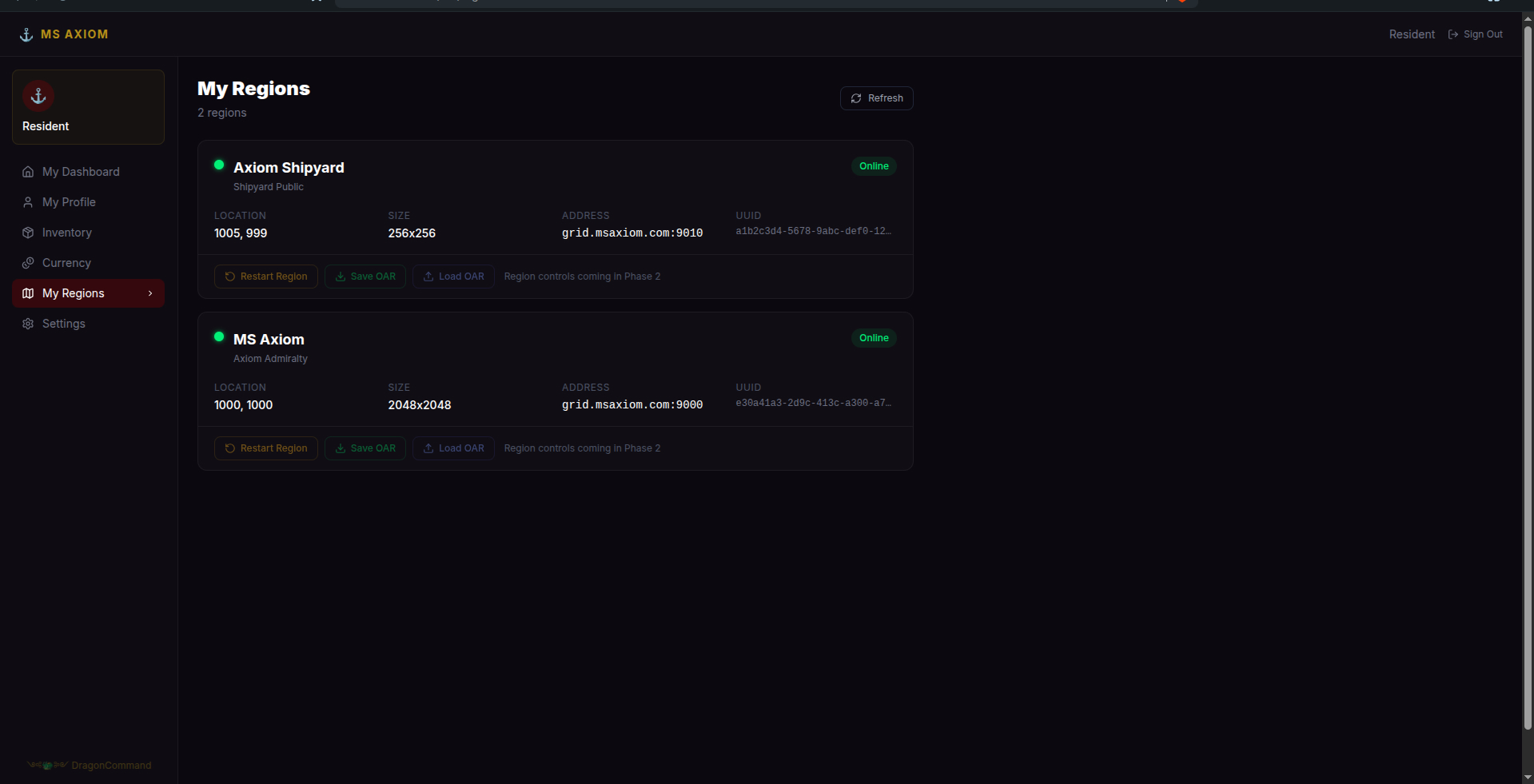1534x784 pixels.
Task: Click the green status dot for Axiom Shipyard
Action: [x=219, y=165]
